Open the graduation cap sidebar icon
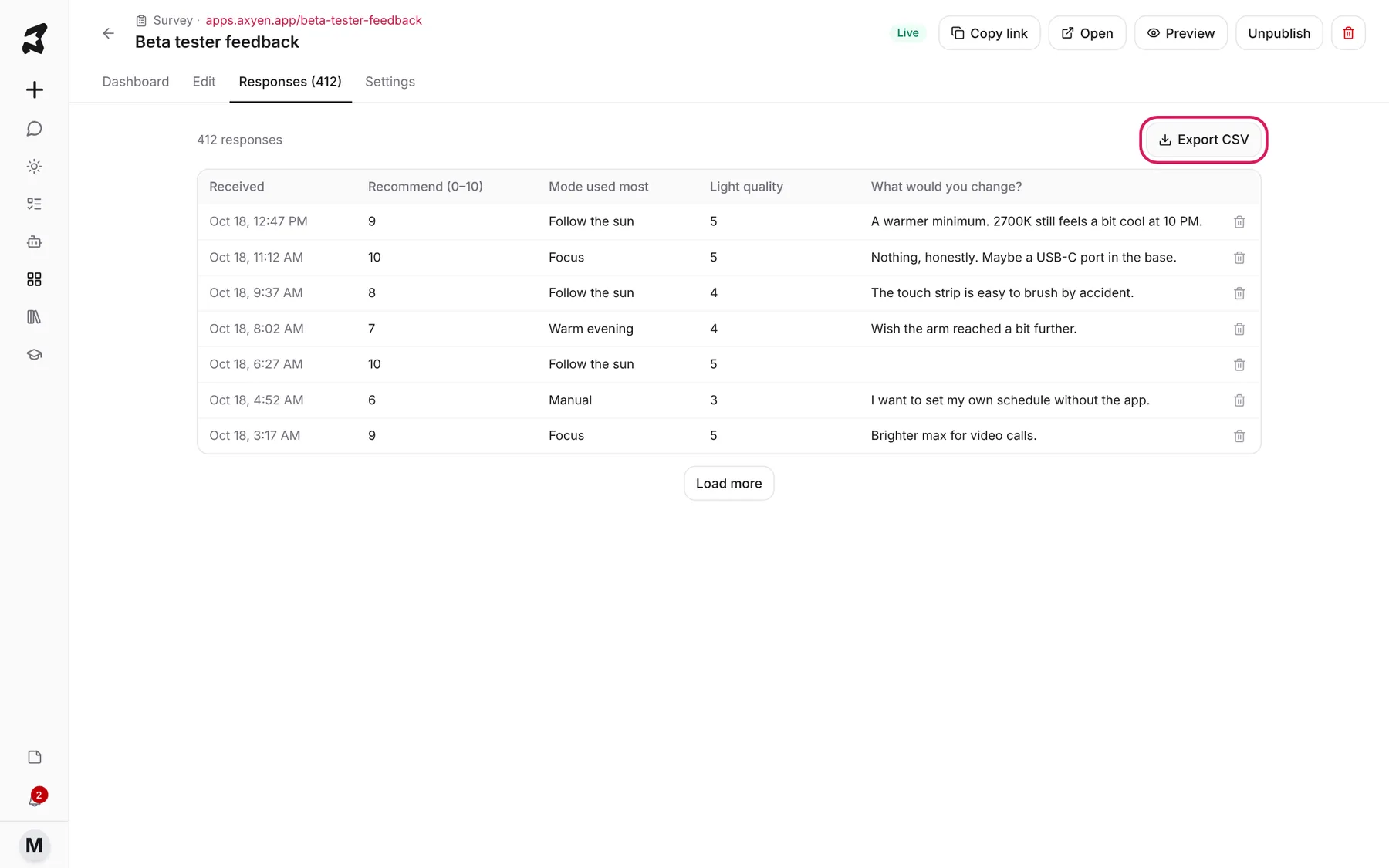 tap(34, 355)
